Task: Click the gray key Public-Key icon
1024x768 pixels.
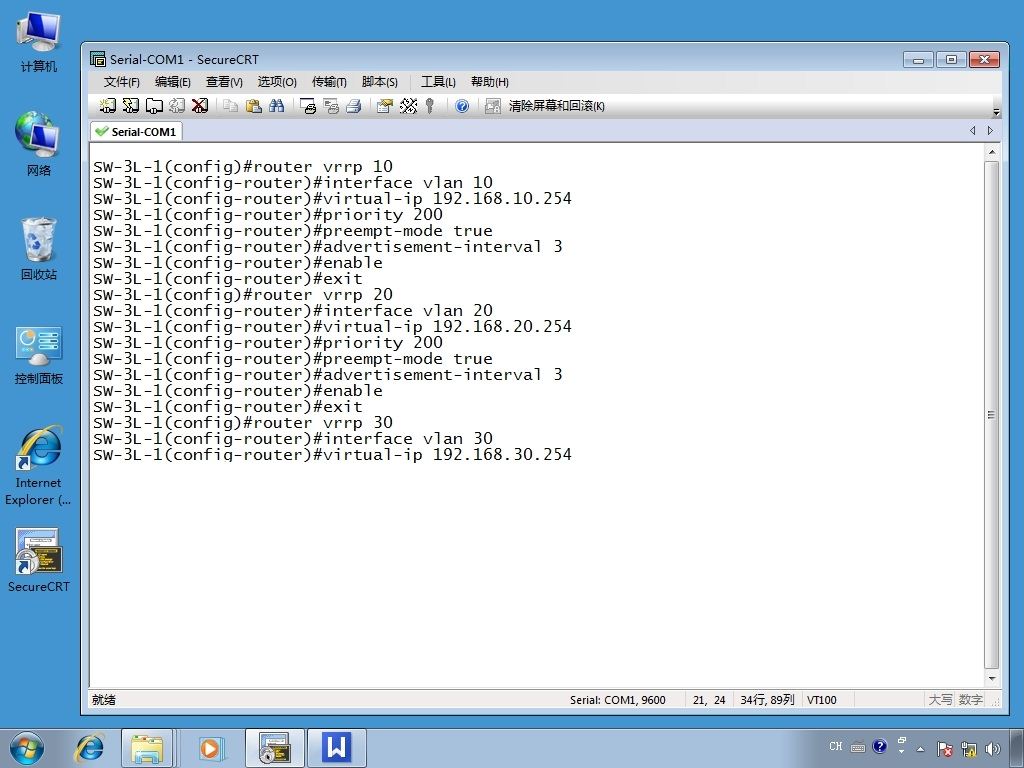Action: point(430,106)
